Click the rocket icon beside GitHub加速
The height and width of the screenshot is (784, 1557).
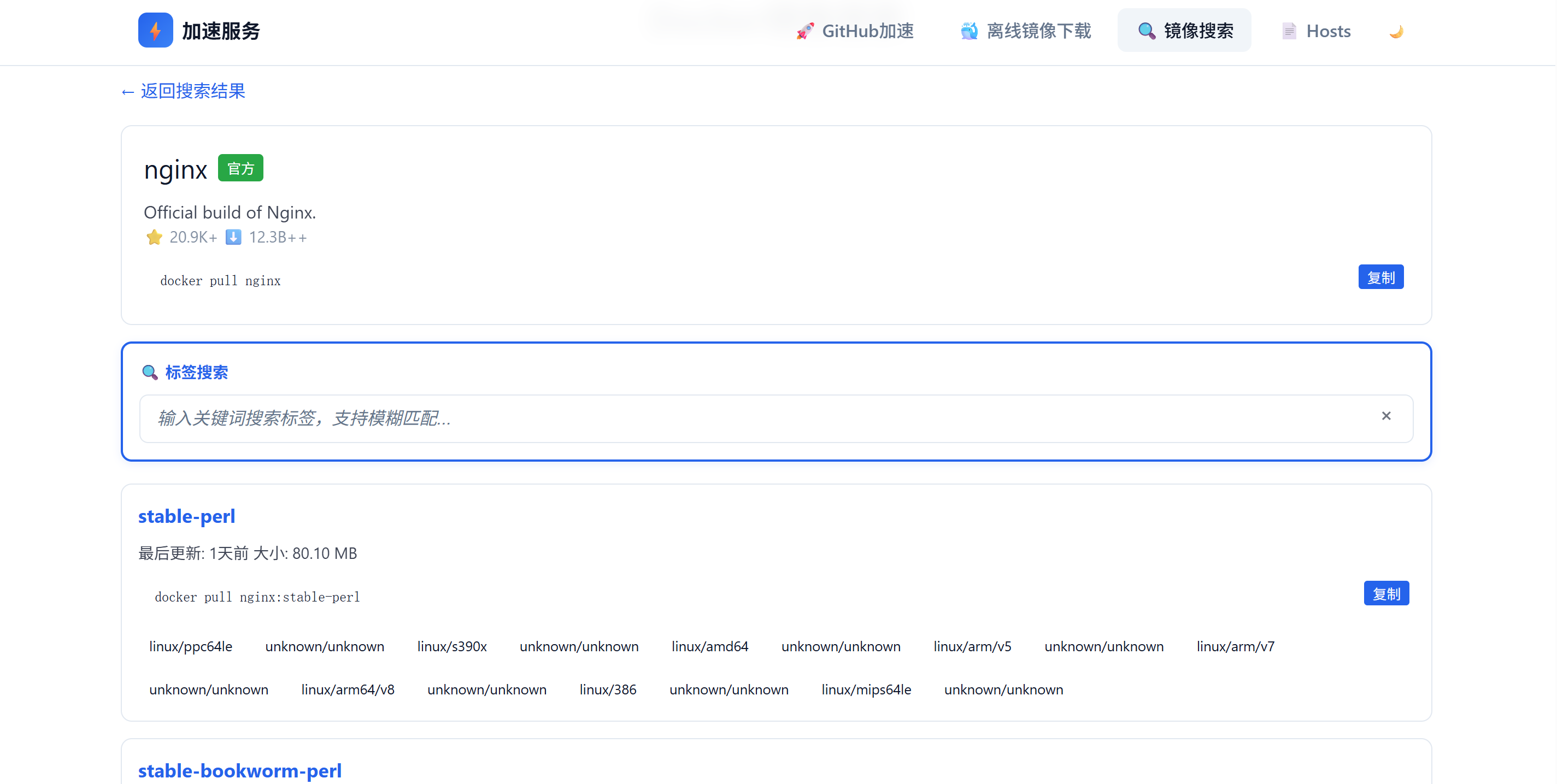click(804, 32)
